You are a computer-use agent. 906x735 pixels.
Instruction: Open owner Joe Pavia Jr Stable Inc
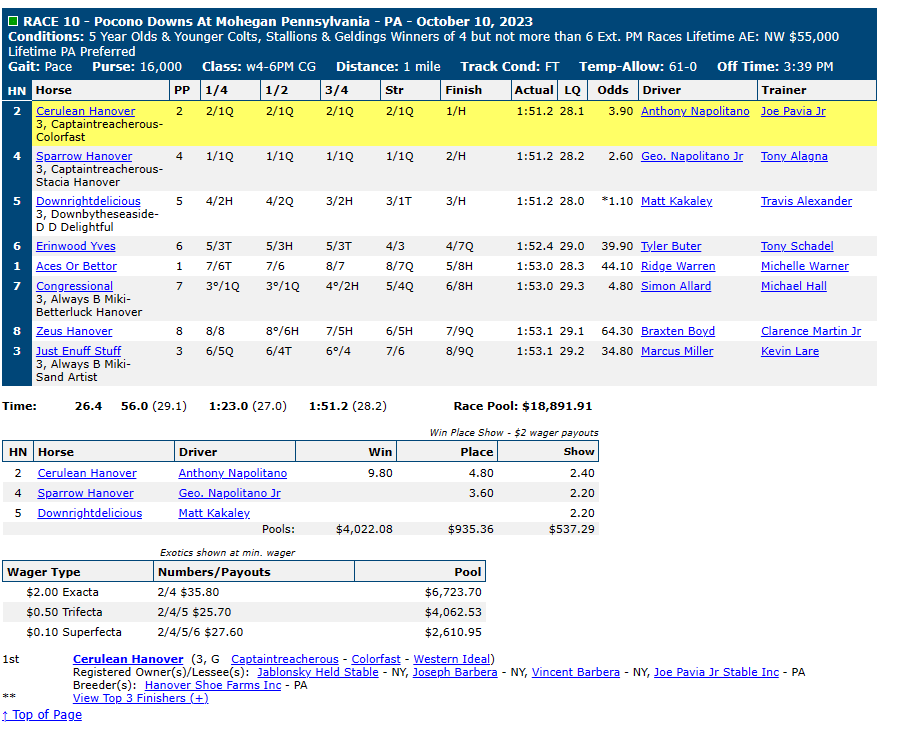716,673
